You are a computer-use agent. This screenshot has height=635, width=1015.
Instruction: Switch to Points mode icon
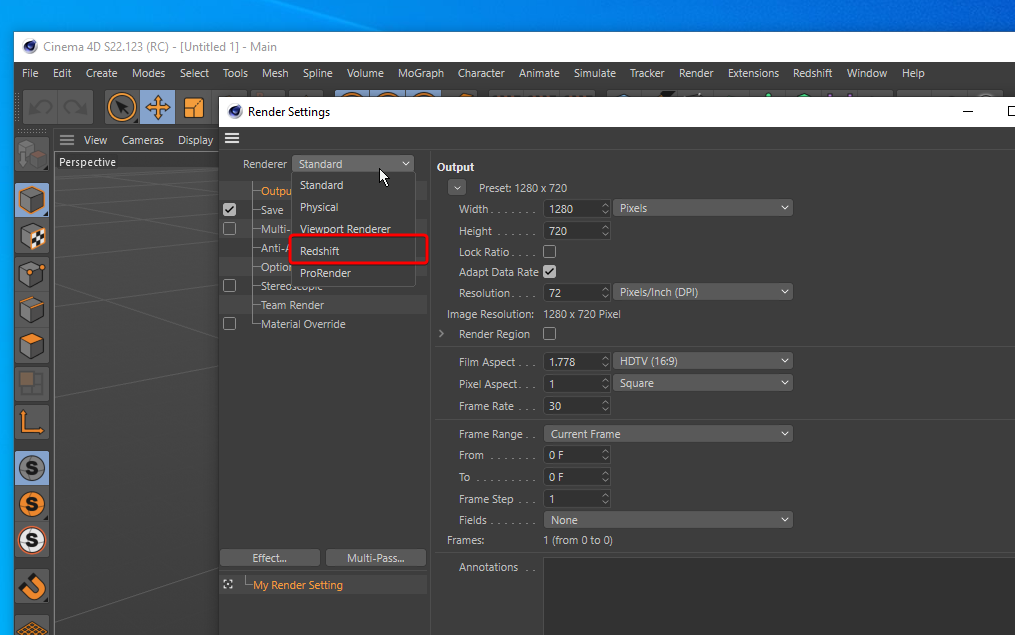(32, 274)
